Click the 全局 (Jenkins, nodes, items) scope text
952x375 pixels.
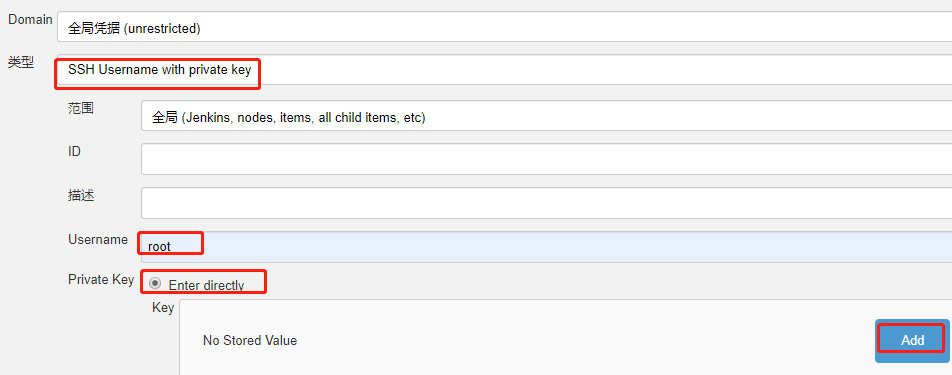(288, 118)
